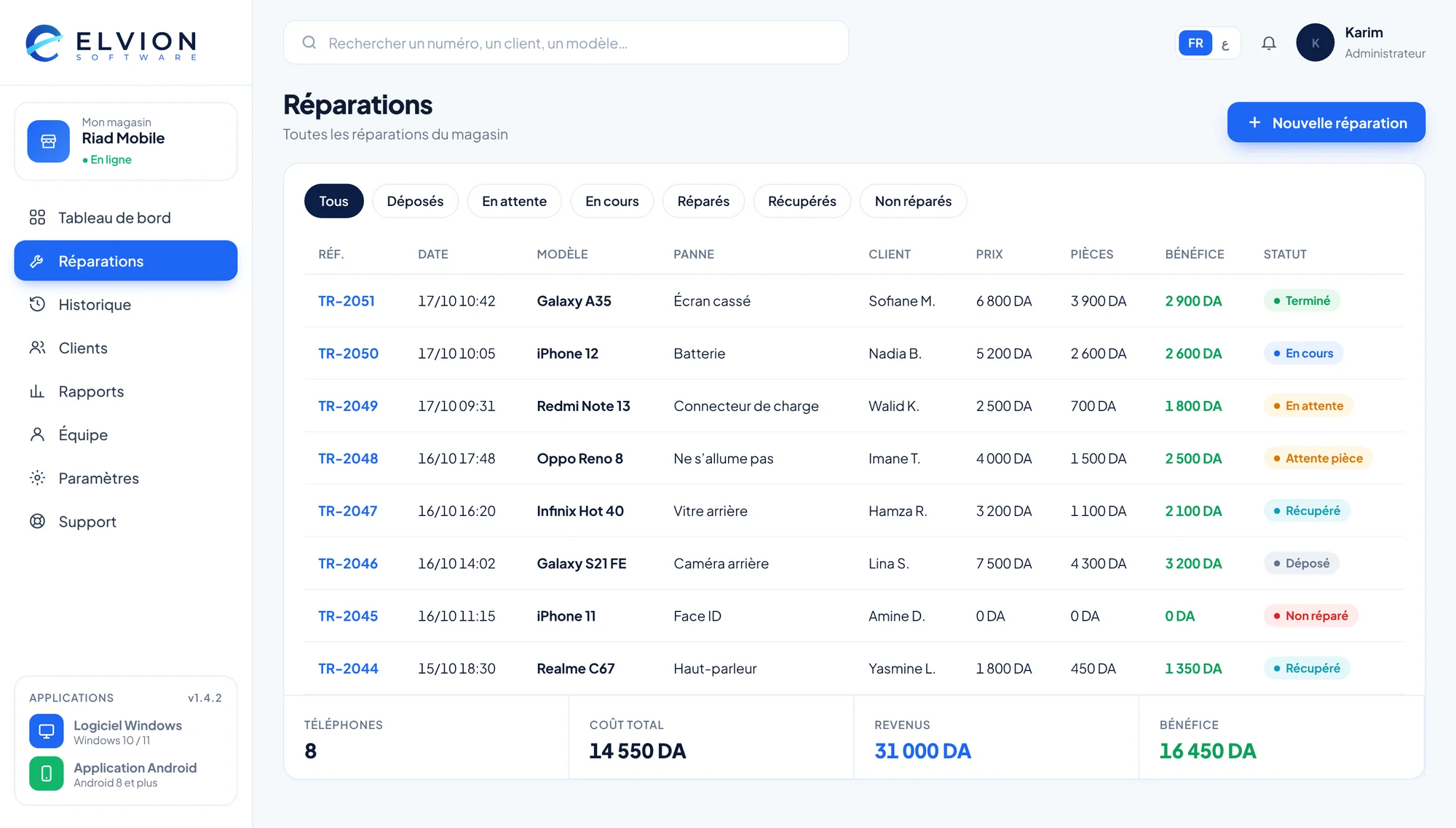The image size is (1456, 828).
Task: Click the Riad Mobile store icon
Action: (49, 141)
